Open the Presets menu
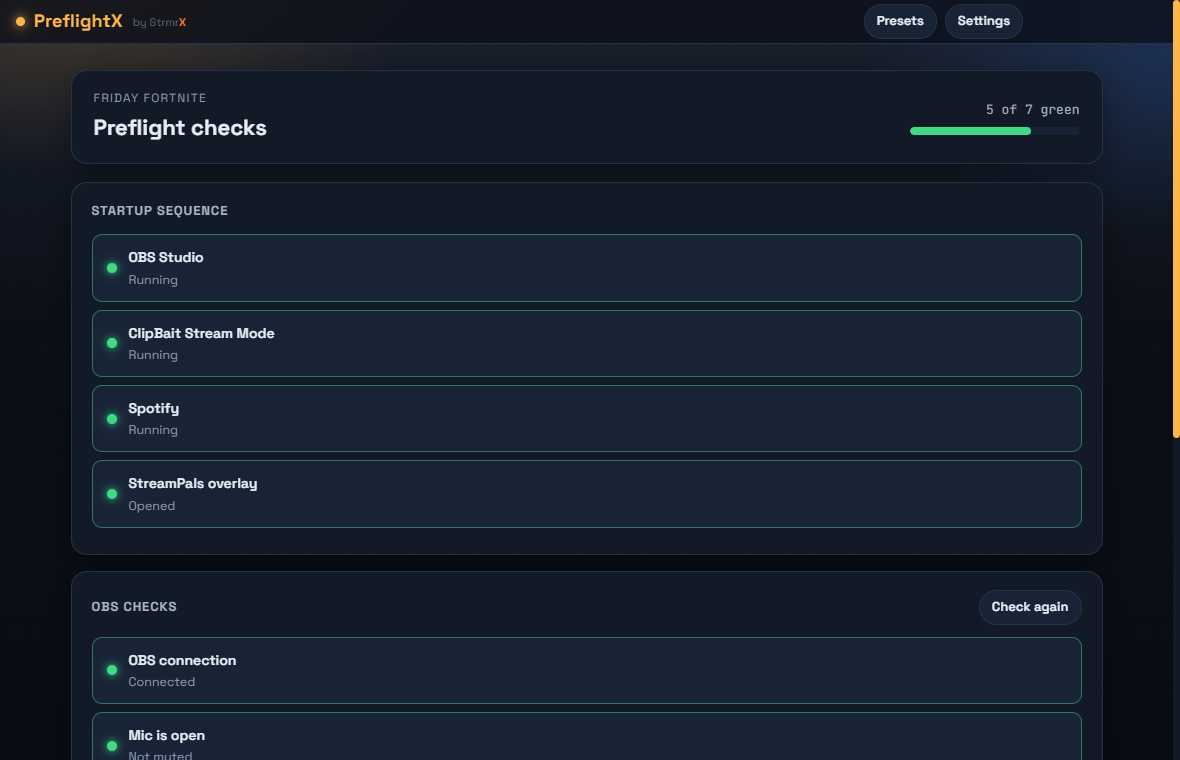1180x760 pixels. (x=900, y=21)
